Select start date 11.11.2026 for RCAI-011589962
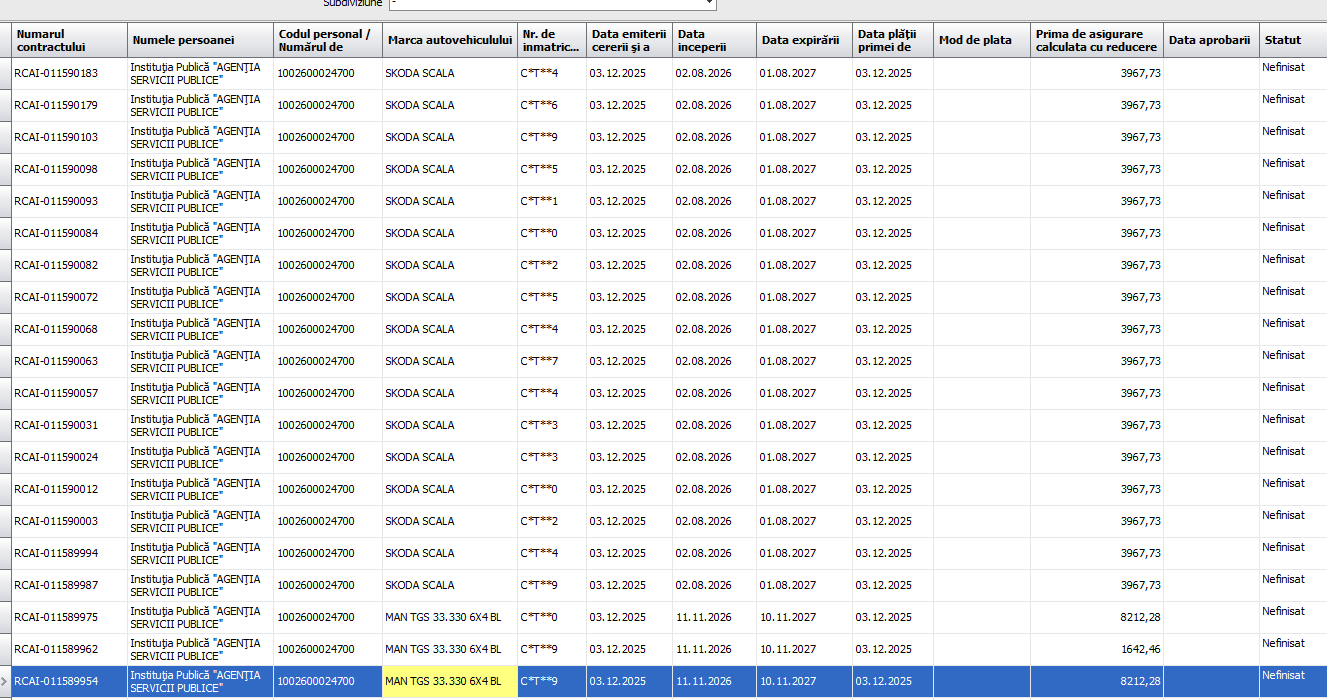 click(x=713, y=650)
